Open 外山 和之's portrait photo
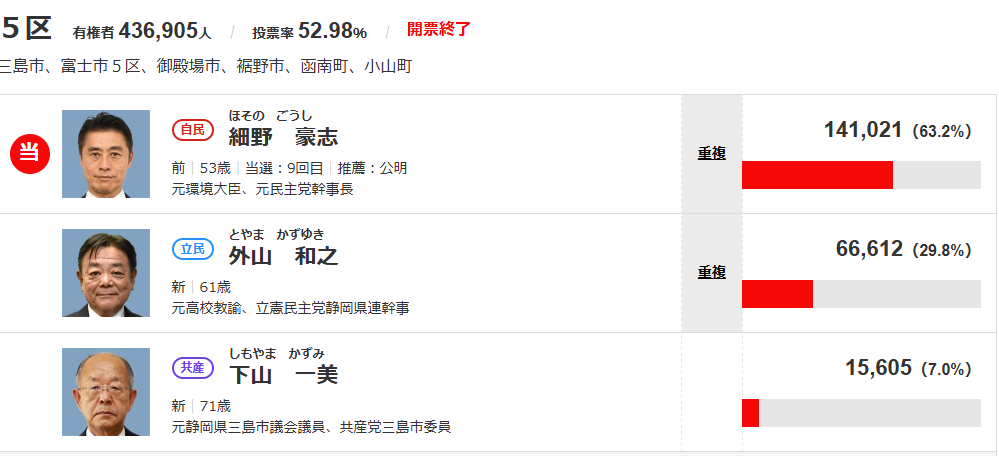 pyautogui.click(x=106, y=272)
